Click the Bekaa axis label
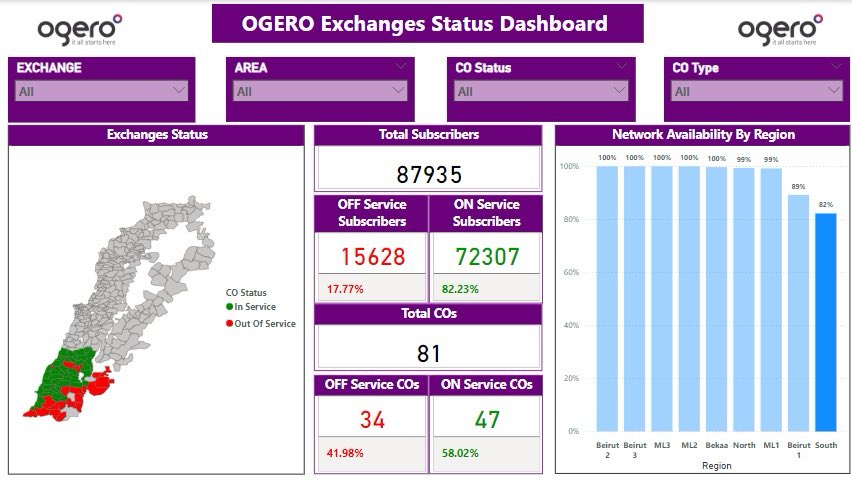The height and width of the screenshot is (480, 852). point(717,445)
